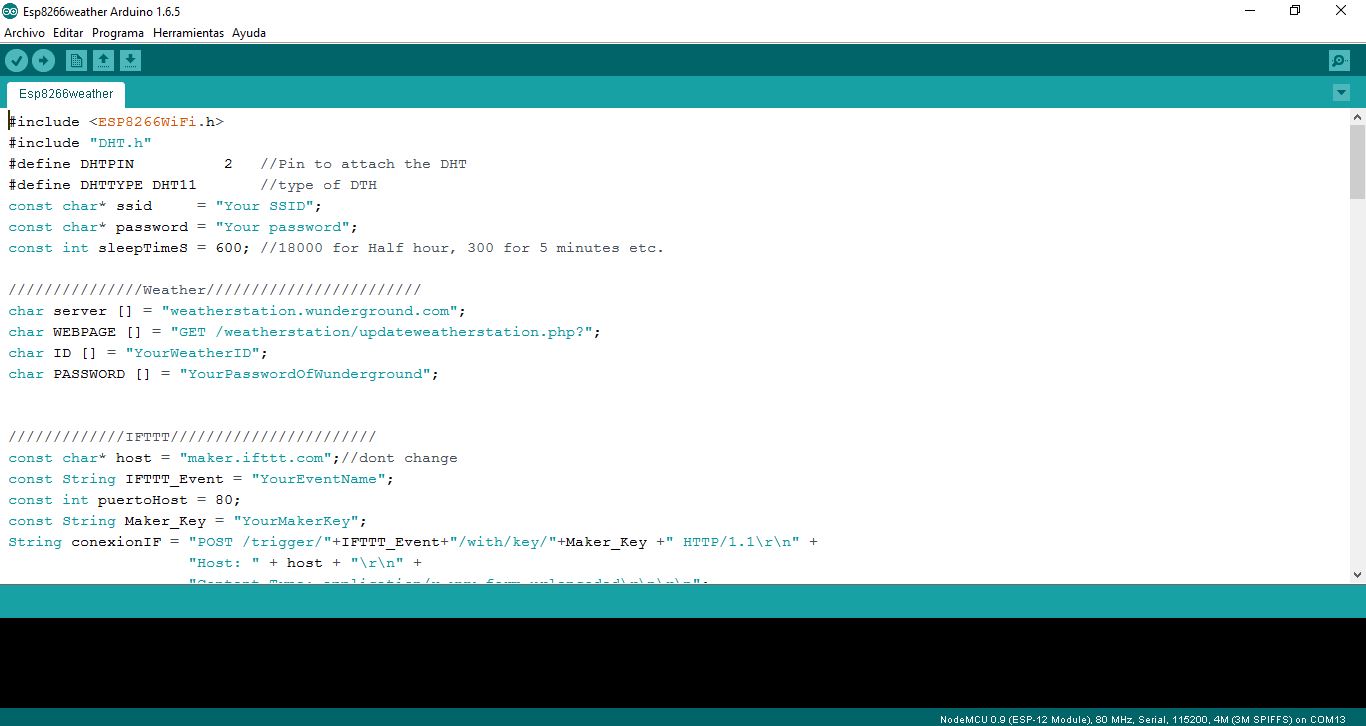Click "weatherstation.wunderground.com" string

(x=309, y=311)
